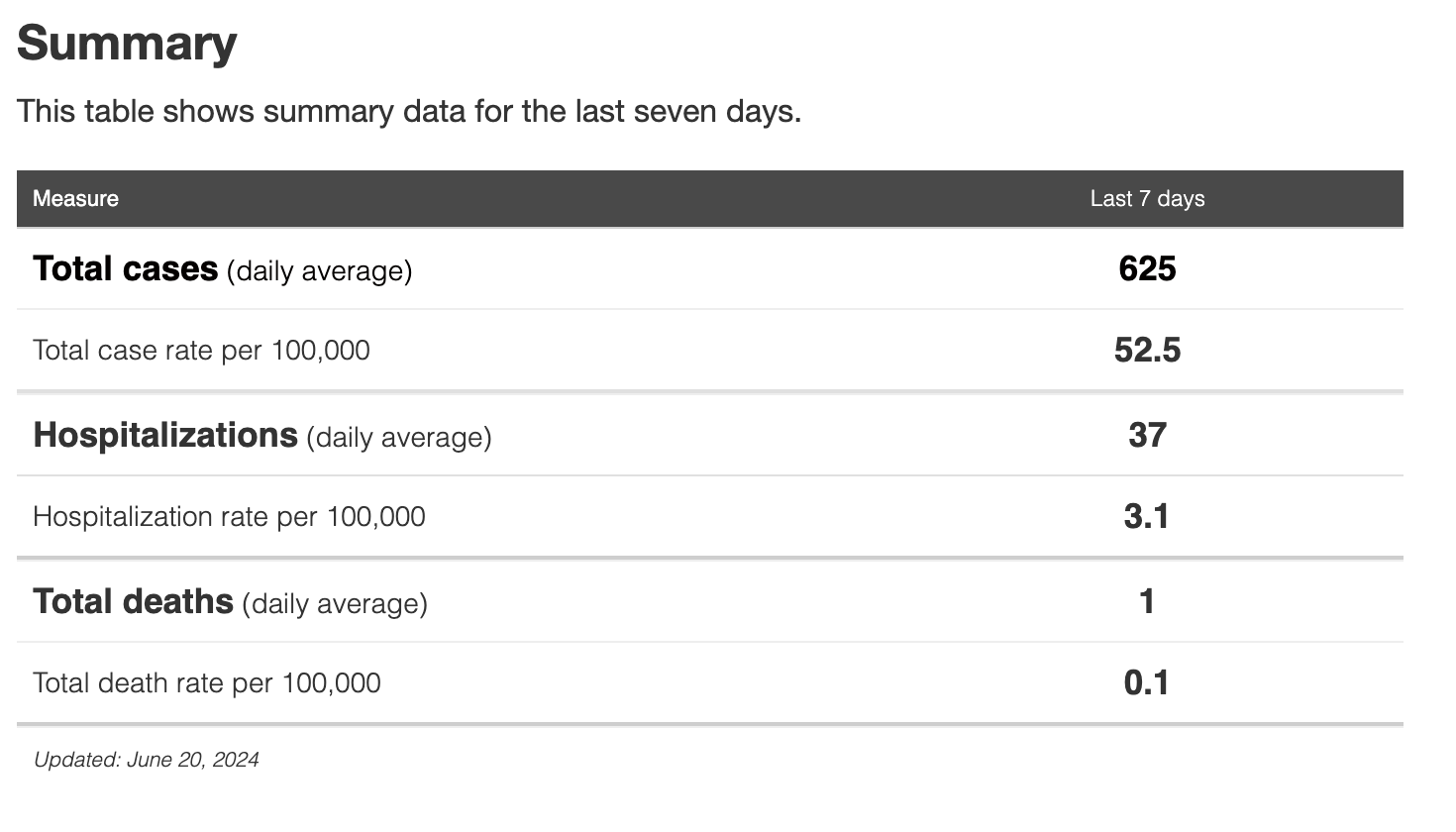Image resolution: width=1456 pixels, height=832 pixels.
Task: Click the Updated June 20, 2024 note
Action: coord(146,760)
